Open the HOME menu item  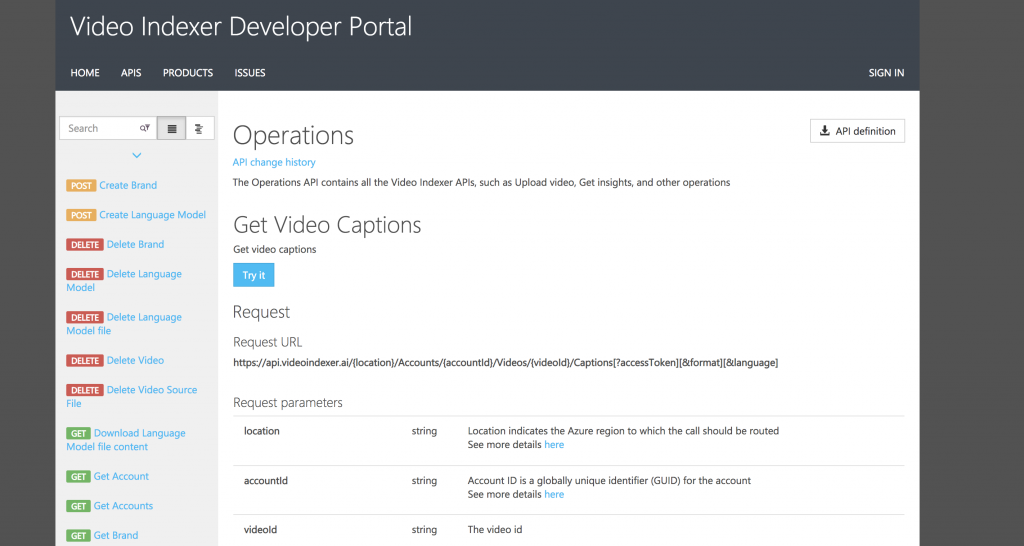click(85, 72)
